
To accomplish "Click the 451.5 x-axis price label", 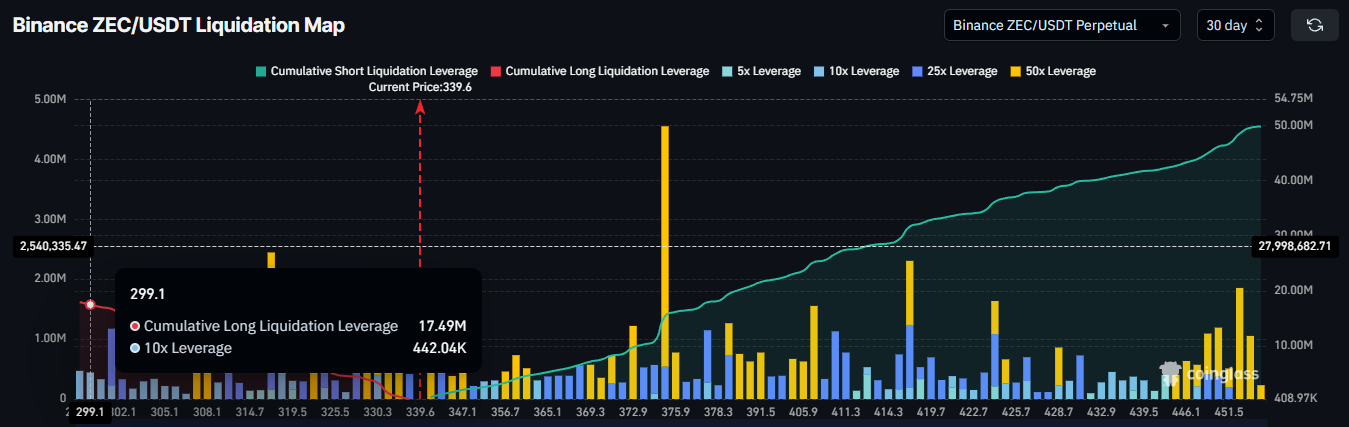I will tap(1228, 411).
